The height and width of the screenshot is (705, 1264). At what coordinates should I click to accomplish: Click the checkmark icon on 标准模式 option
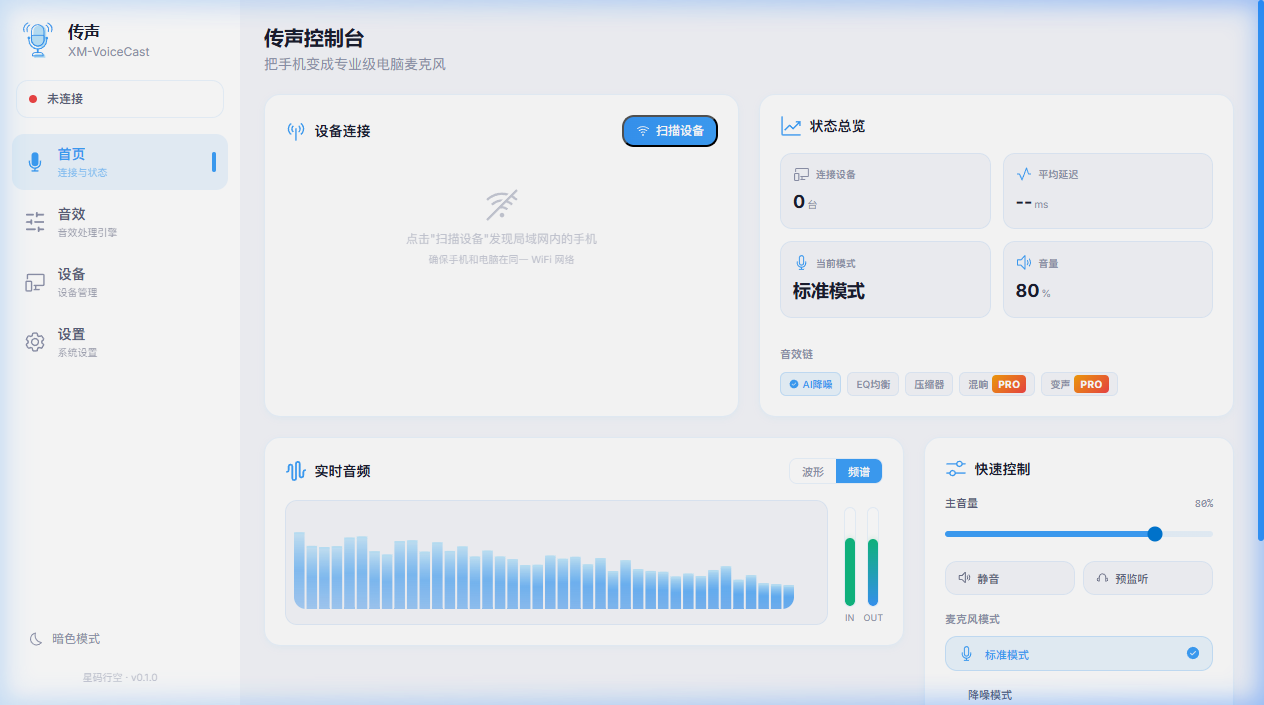1192,653
